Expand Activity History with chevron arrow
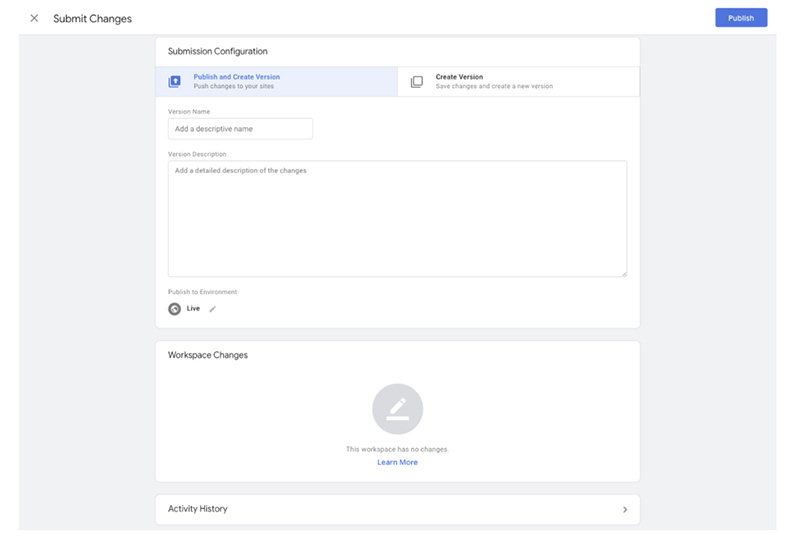 tap(625, 509)
